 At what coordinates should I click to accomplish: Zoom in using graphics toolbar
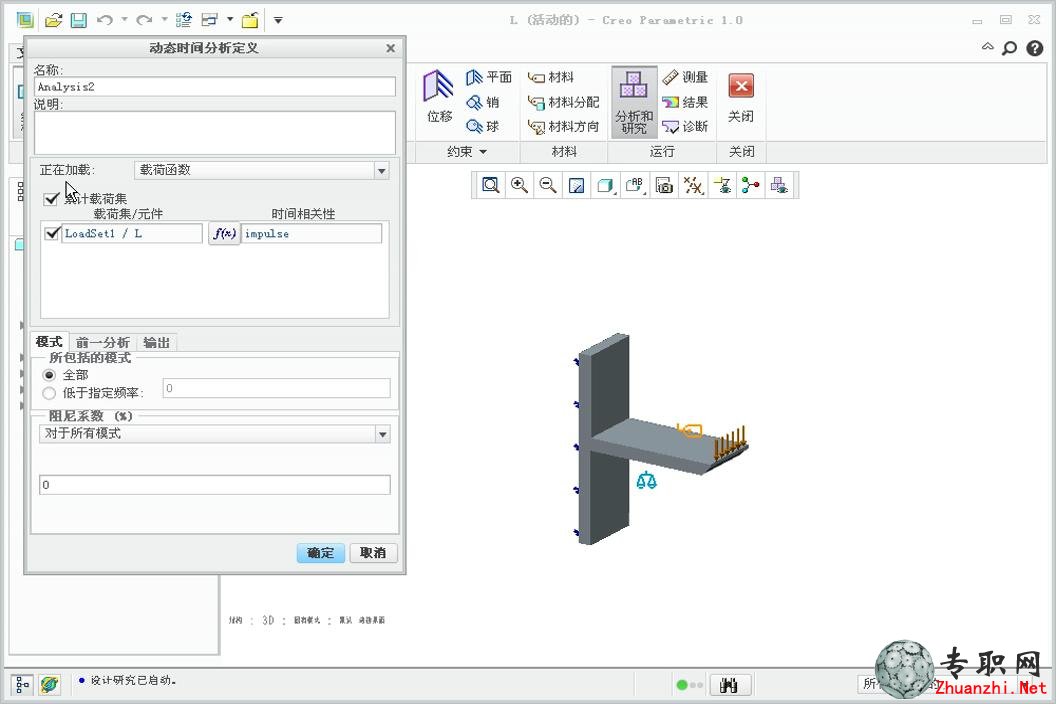pos(519,185)
